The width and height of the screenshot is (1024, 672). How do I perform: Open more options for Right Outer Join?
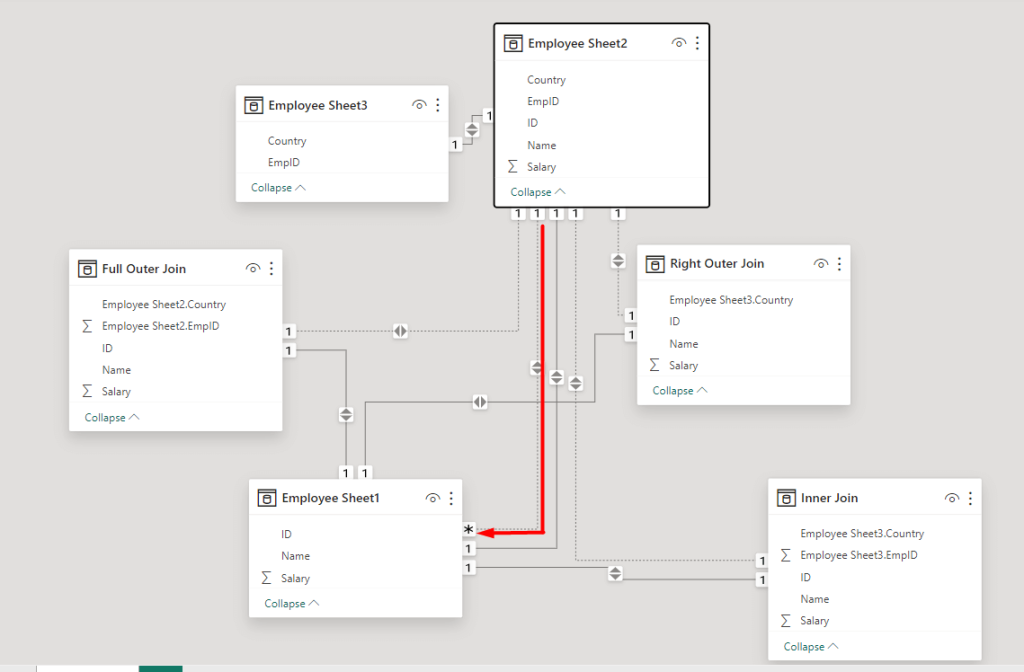pyautogui.click(x=839, y=263)
